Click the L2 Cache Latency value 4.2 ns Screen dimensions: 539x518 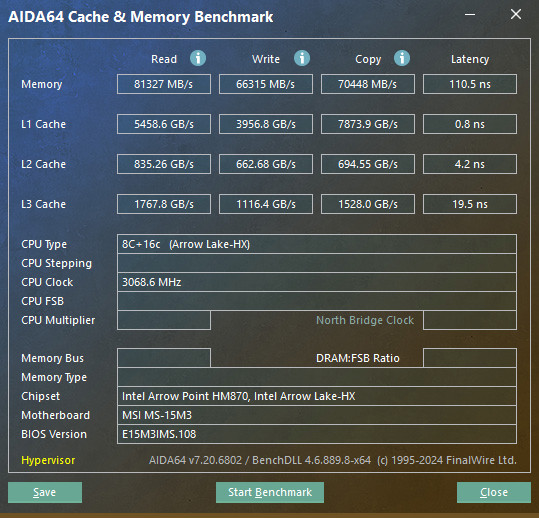click(x=470, y=164)
